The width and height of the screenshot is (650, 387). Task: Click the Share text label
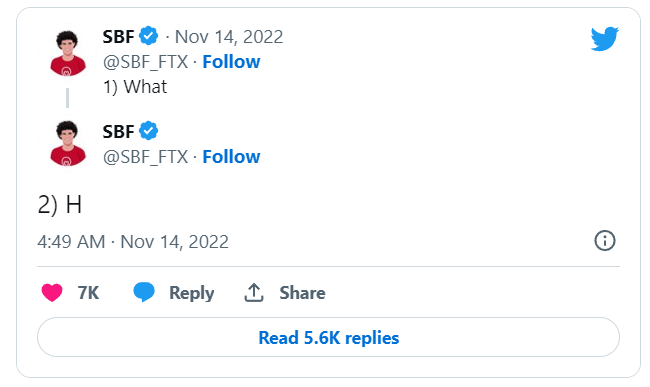pos(302,293)
